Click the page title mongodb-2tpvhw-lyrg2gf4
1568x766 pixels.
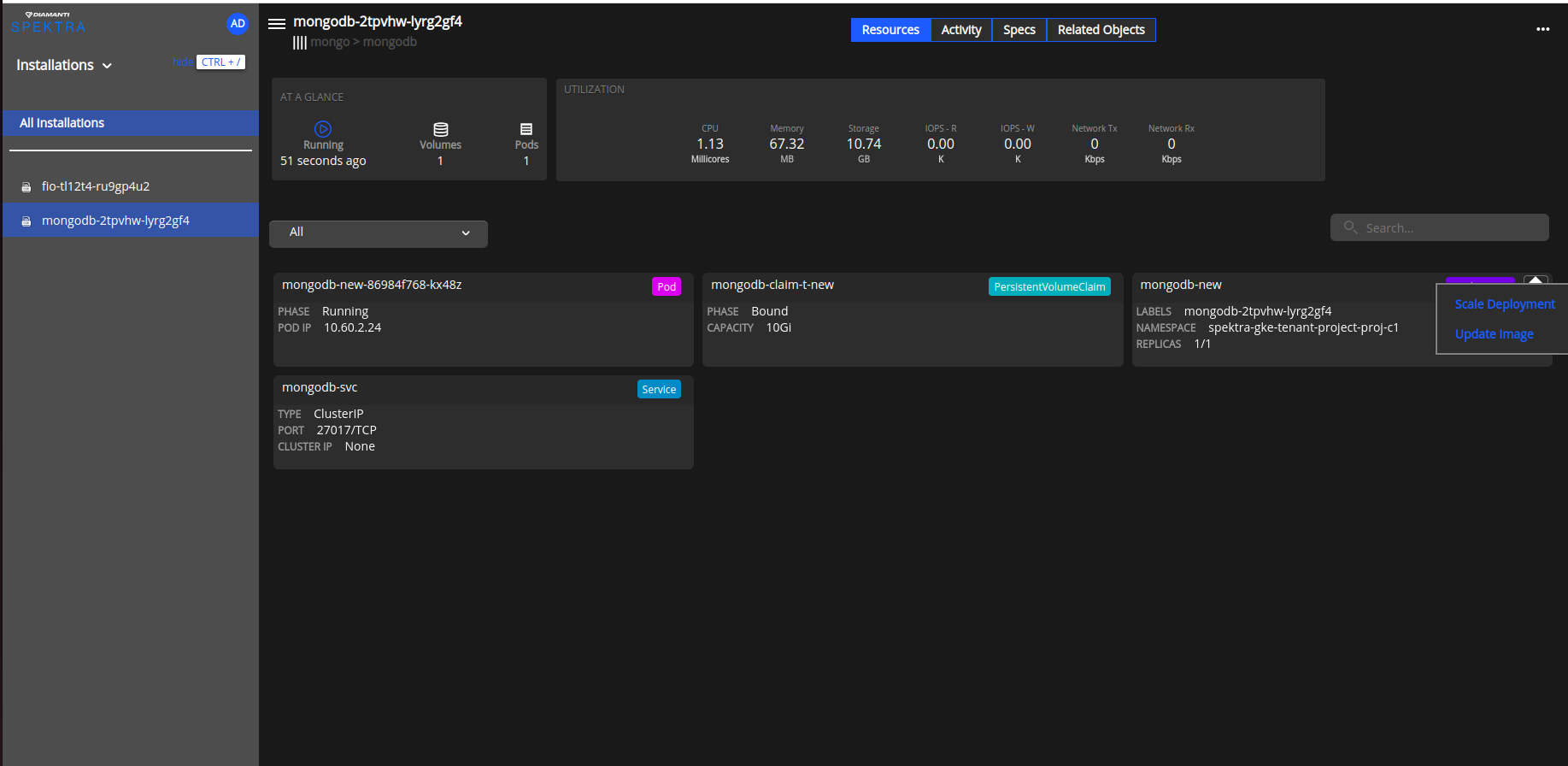[378, 21]
